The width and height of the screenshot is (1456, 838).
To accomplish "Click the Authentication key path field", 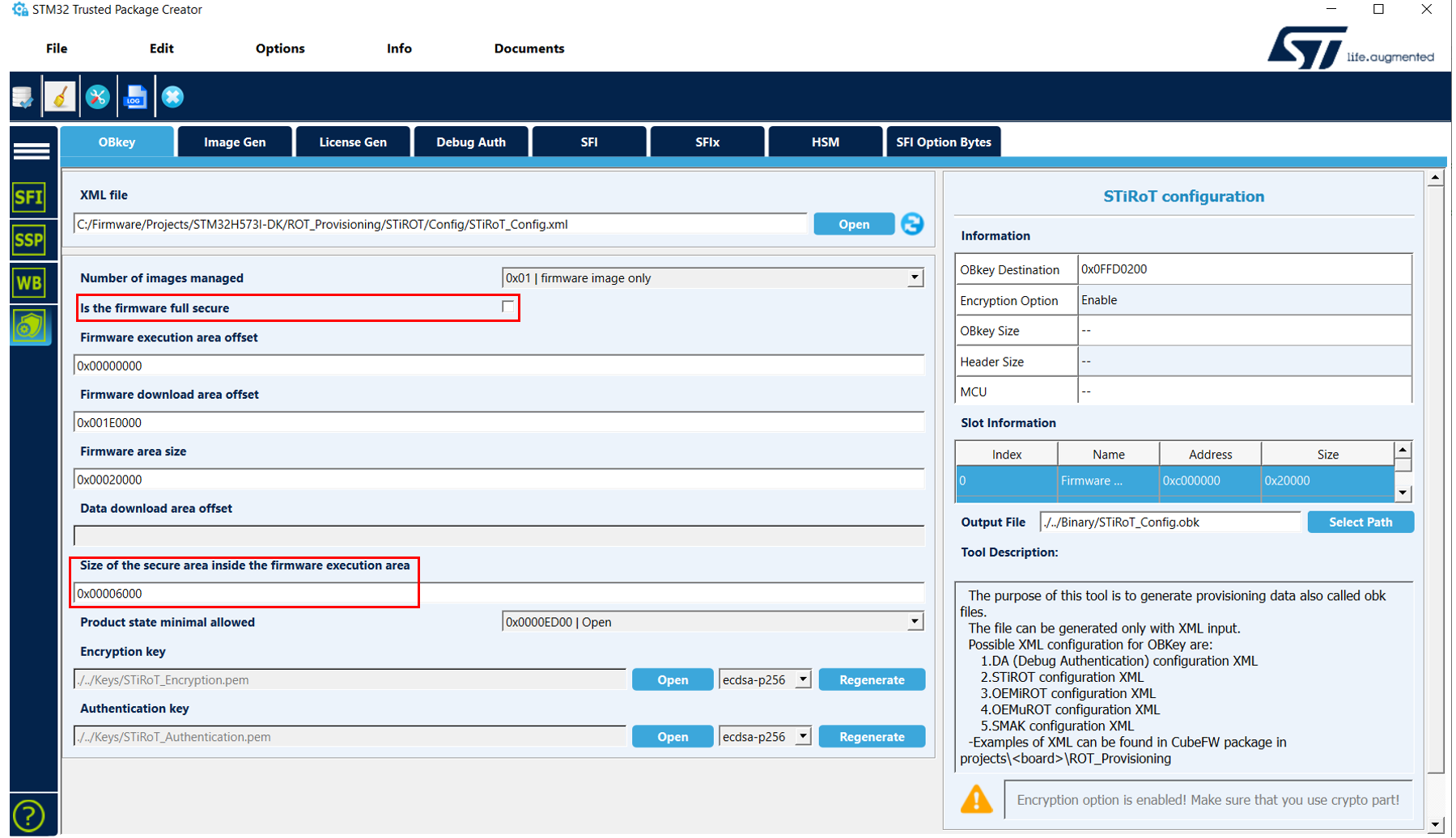I will coord(350,737).
